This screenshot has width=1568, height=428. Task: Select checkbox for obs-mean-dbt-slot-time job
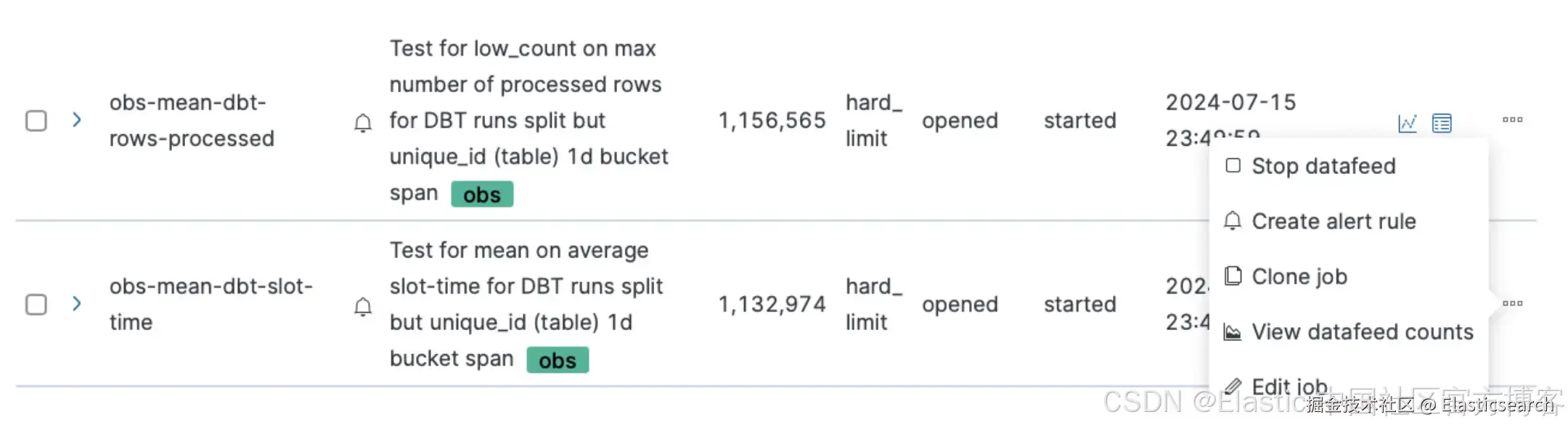(x=36, y=304)
